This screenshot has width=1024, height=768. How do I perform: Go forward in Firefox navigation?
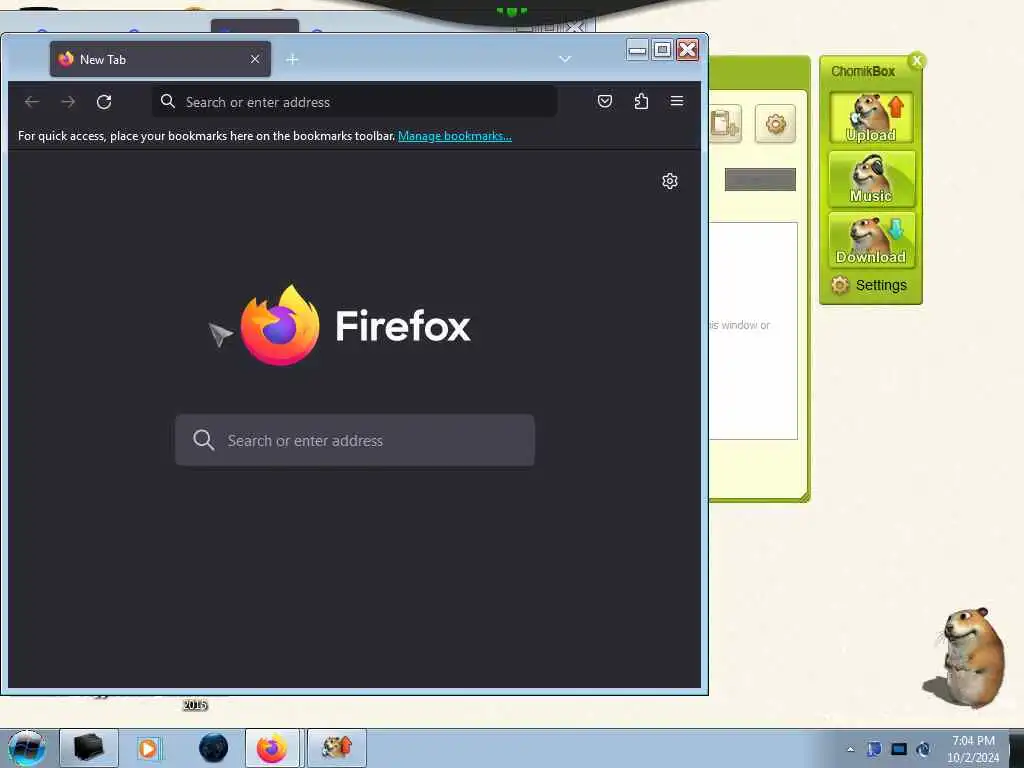click(x=68, y=102)
